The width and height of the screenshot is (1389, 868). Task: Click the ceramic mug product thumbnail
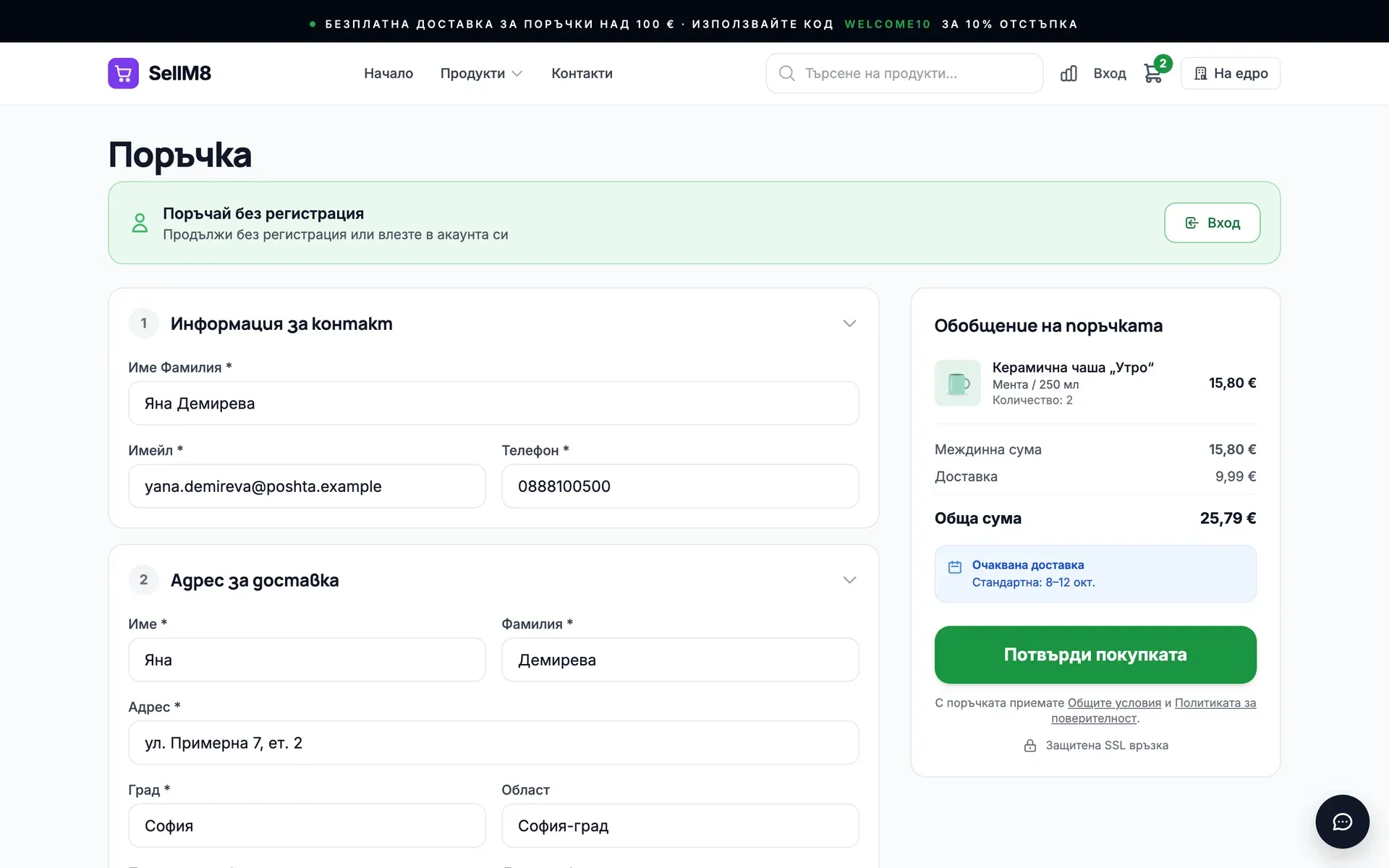[957, 383]
